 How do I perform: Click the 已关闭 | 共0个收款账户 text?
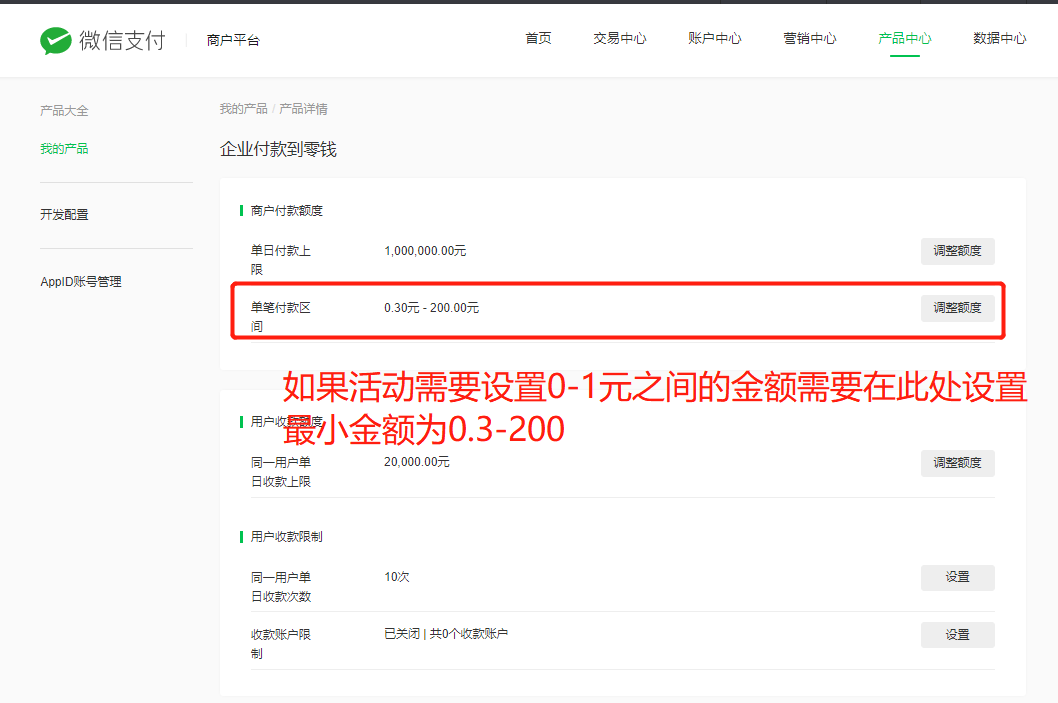tap(446, 634)
